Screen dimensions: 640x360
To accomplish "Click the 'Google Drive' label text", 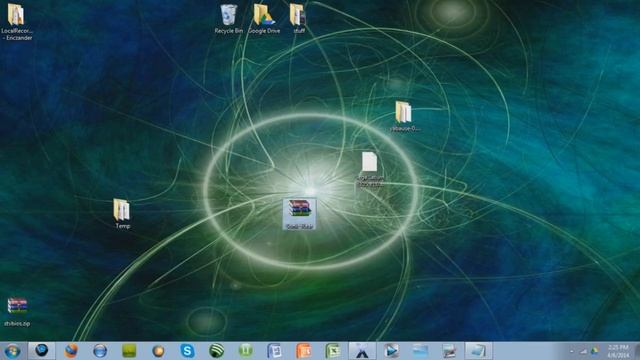I will 264,31.
